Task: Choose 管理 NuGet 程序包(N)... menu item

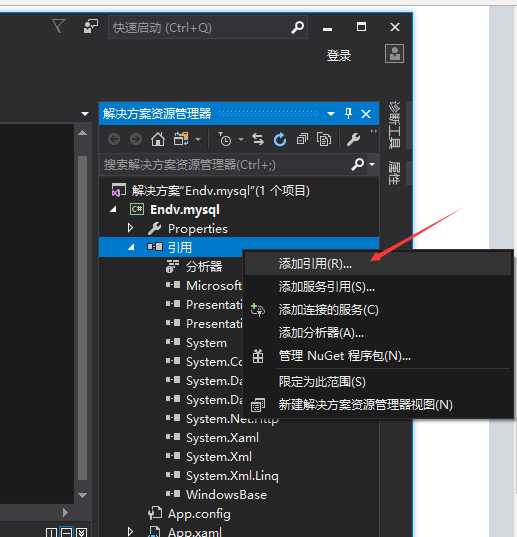Action: (378, 355)
